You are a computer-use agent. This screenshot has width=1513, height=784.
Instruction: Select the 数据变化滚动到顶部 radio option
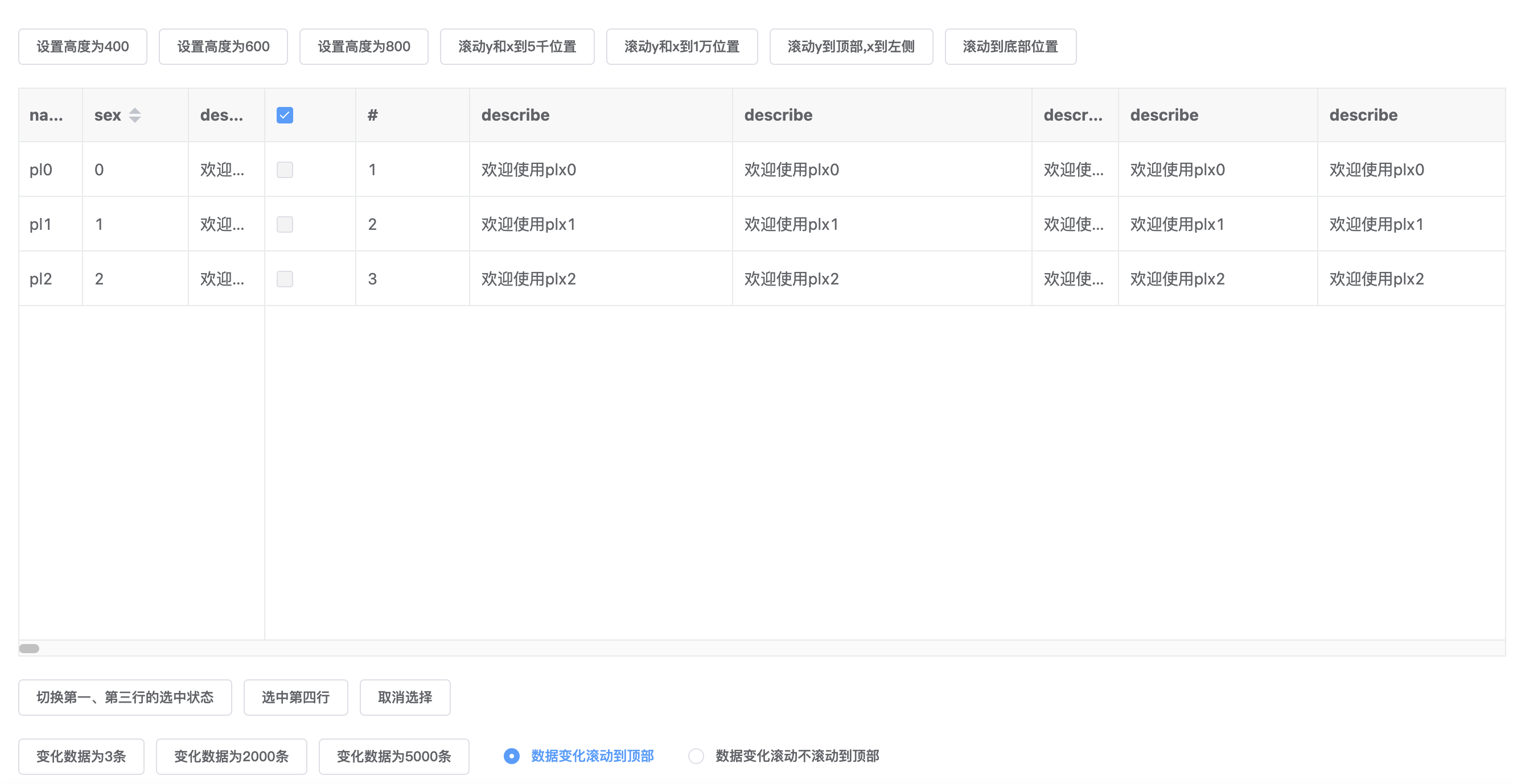[511, 756]
